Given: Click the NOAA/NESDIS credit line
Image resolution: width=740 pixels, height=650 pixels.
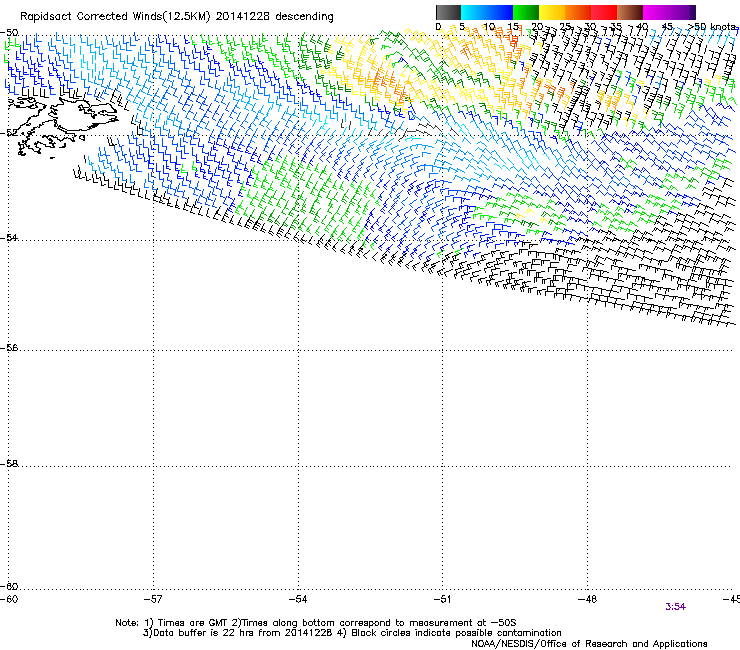Looking at the screenshot, I should (x=589, y=644).
